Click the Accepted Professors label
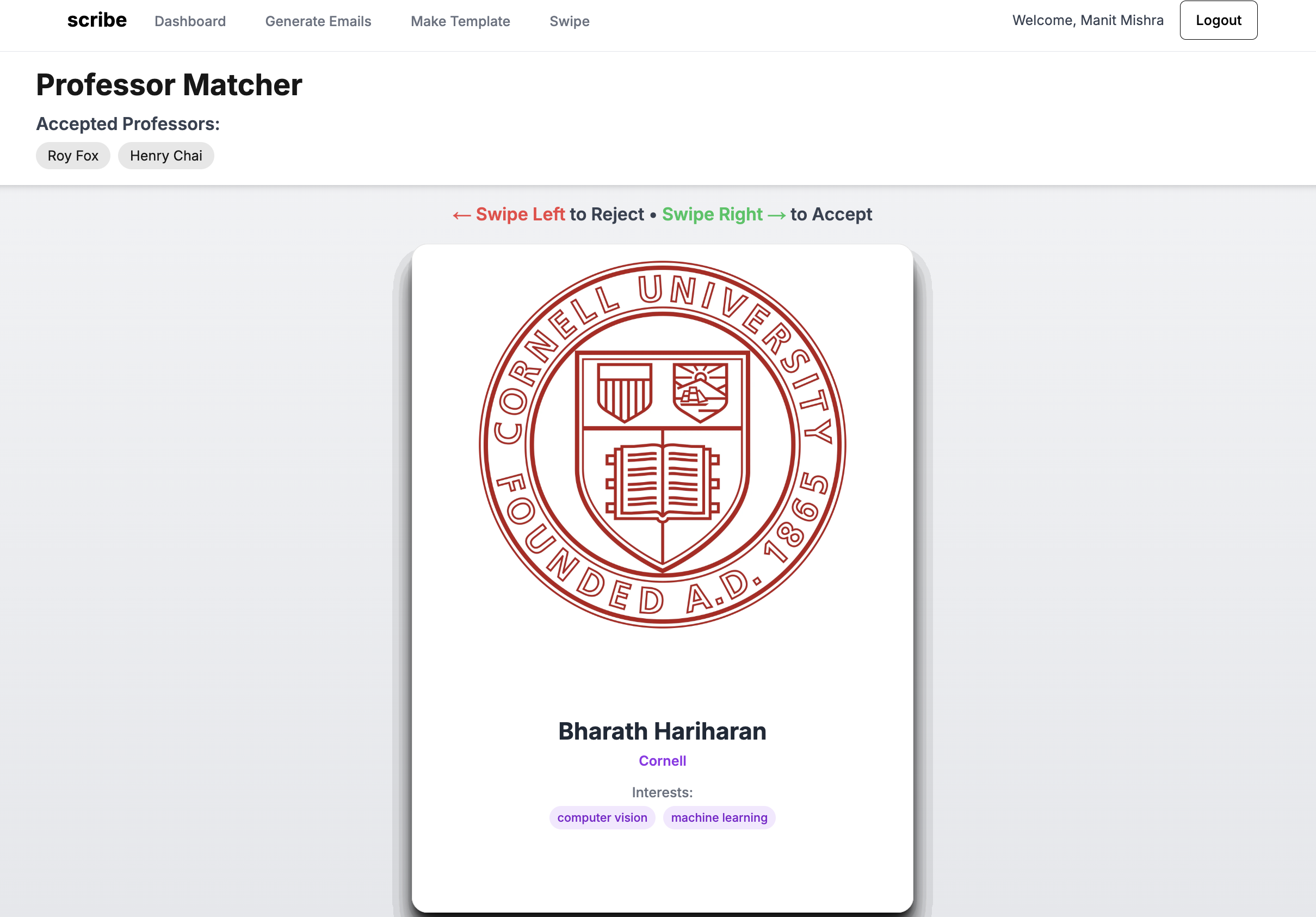 128,124
